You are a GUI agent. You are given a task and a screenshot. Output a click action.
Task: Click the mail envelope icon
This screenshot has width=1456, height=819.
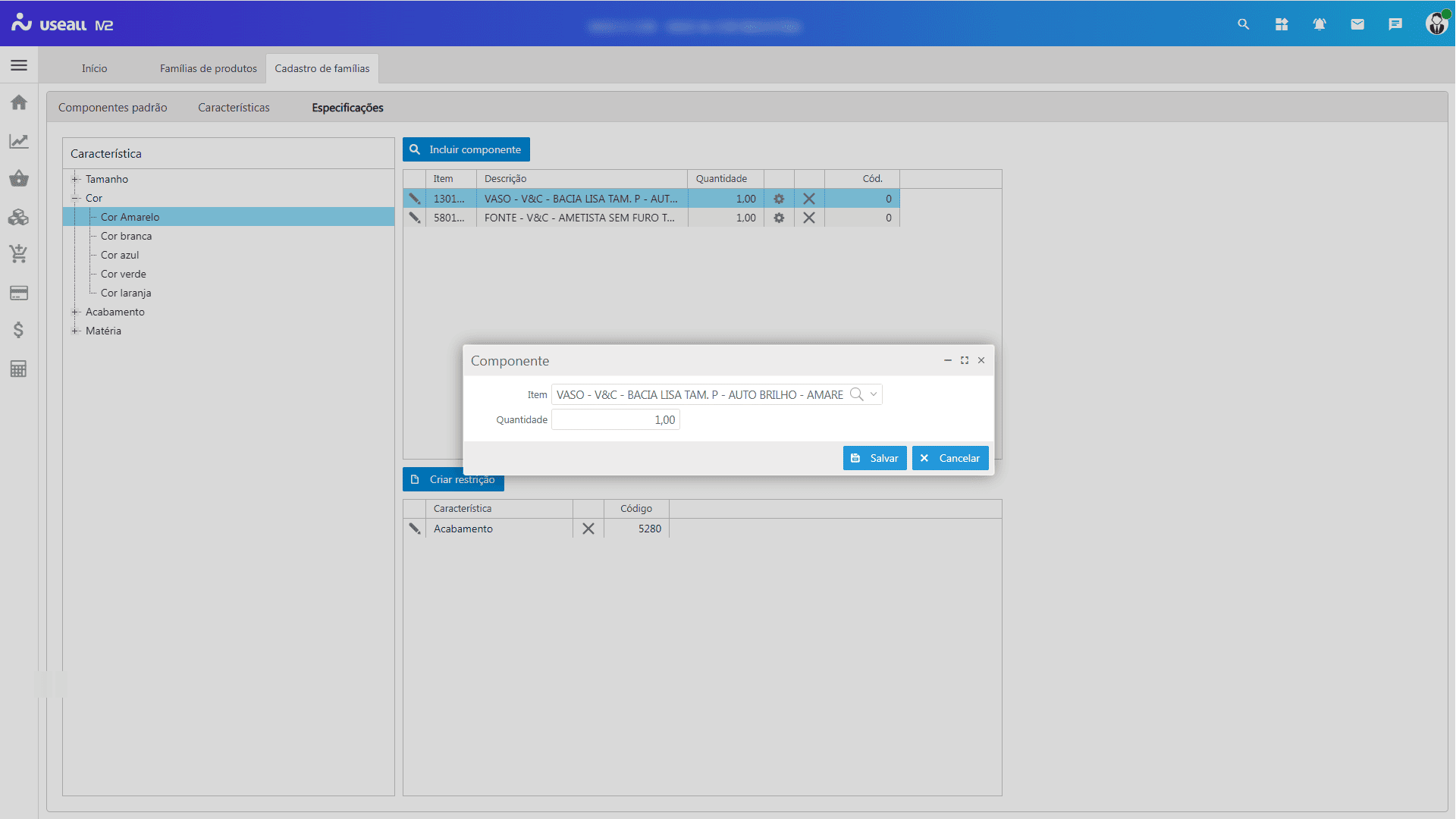[1357, 24]
